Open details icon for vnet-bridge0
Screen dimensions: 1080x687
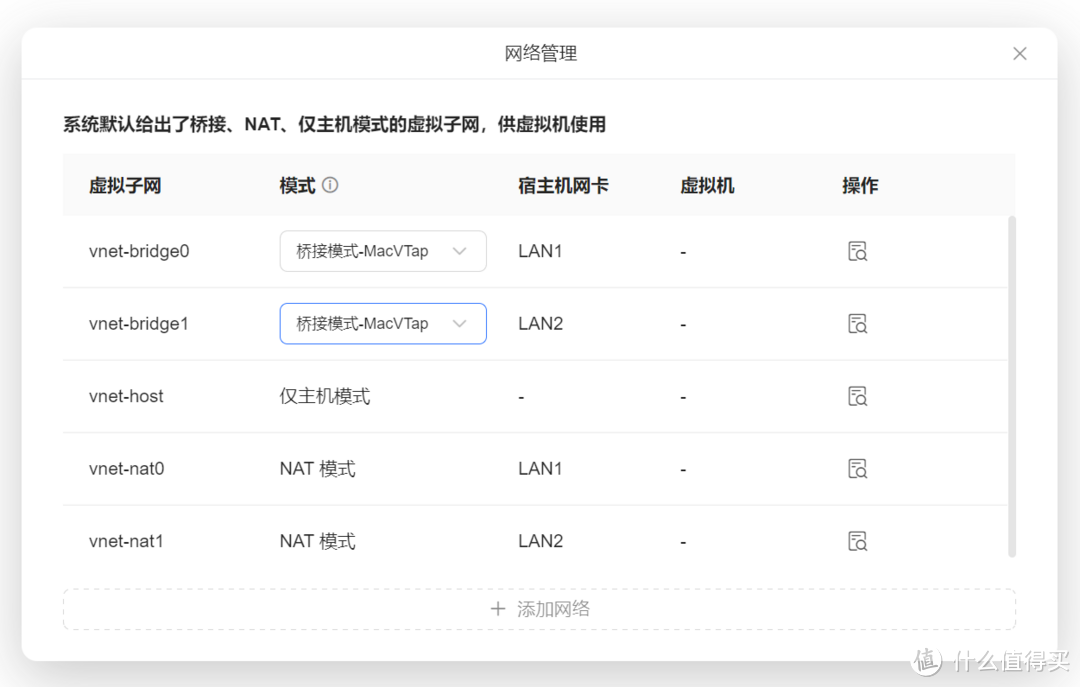tap(857, 252)
